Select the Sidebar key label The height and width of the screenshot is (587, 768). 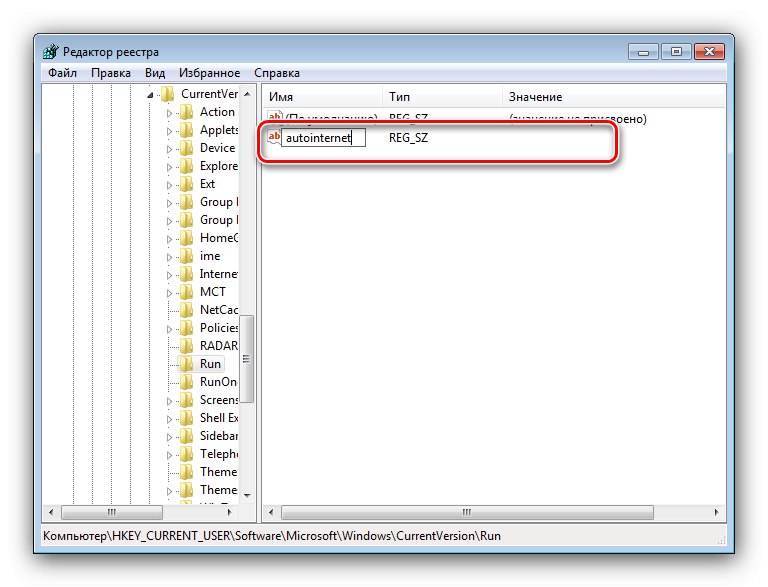tap(218, 436)
